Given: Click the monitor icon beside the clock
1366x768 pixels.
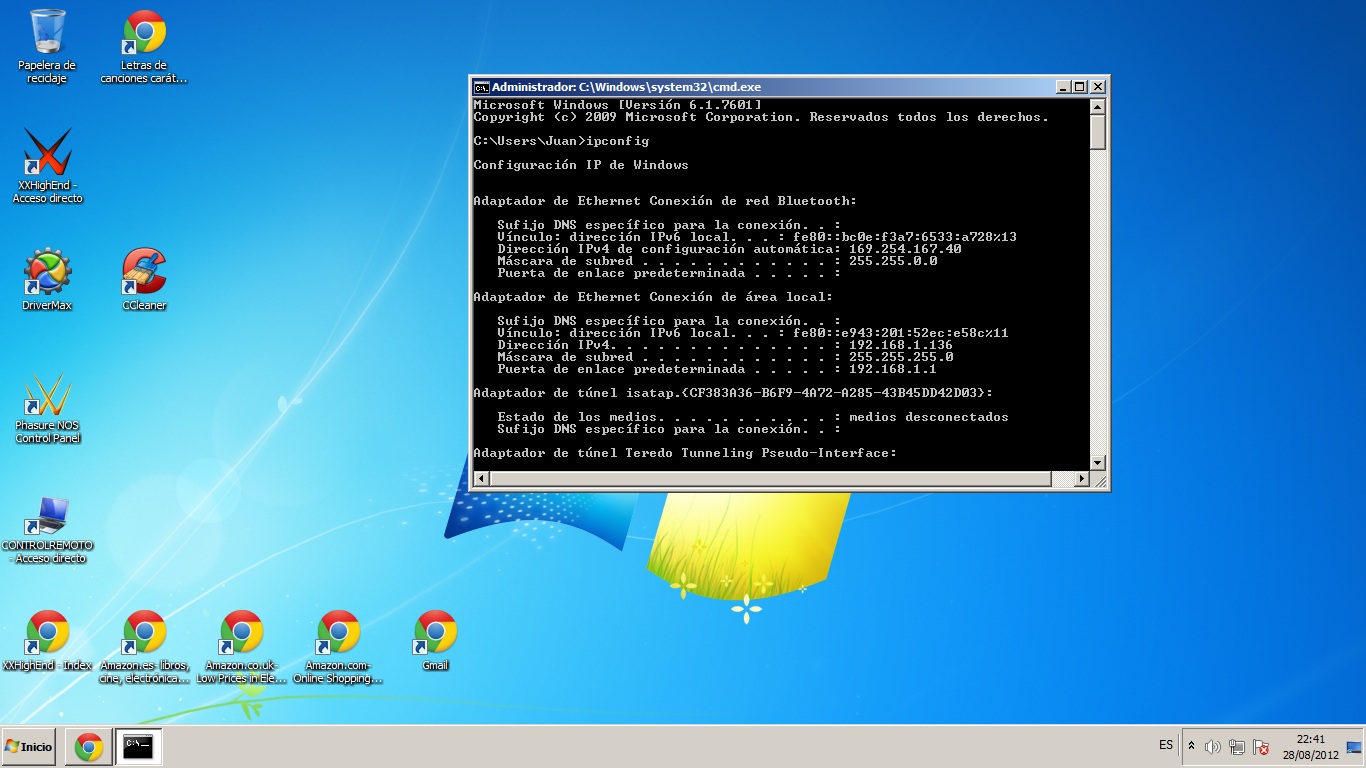Looking at the screenshot, I should click(x=1354, y=746).
